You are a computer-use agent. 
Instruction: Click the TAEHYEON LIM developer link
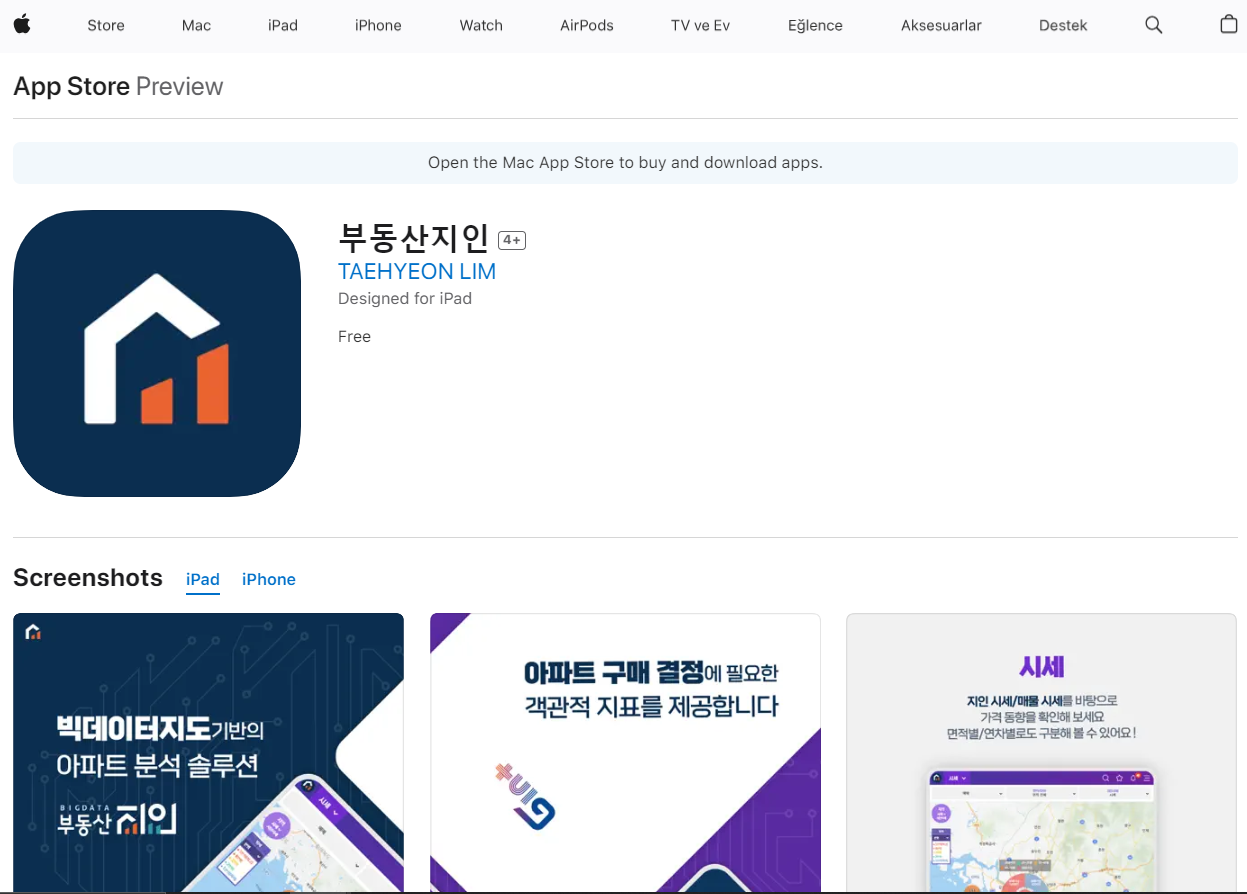(x=417, y=271)
